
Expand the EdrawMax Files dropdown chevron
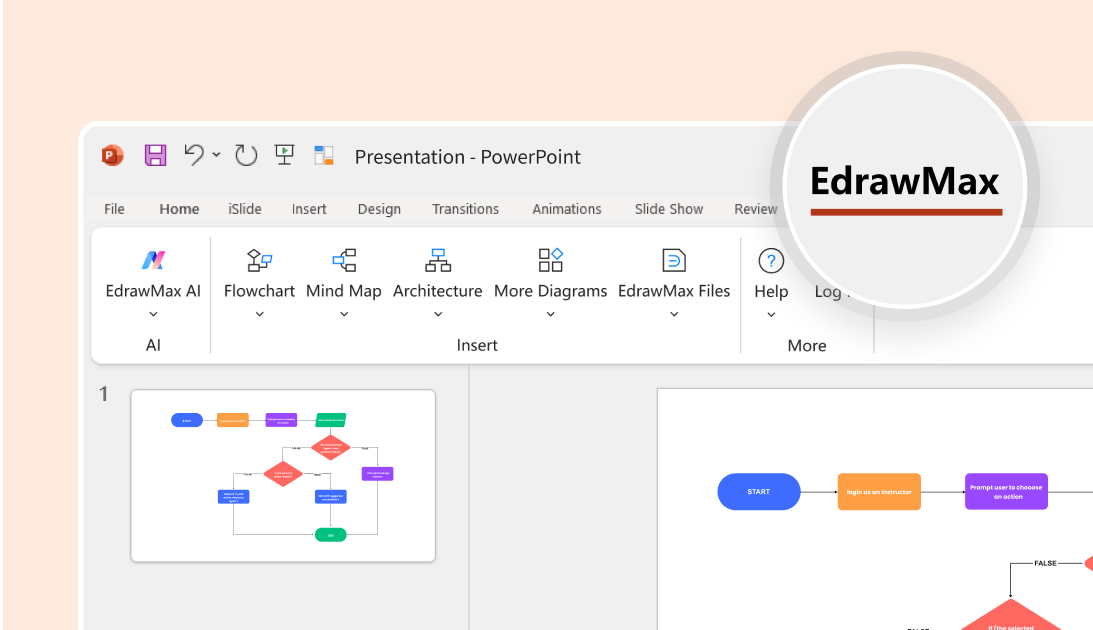pyautogui.click(x=674, y=314)
